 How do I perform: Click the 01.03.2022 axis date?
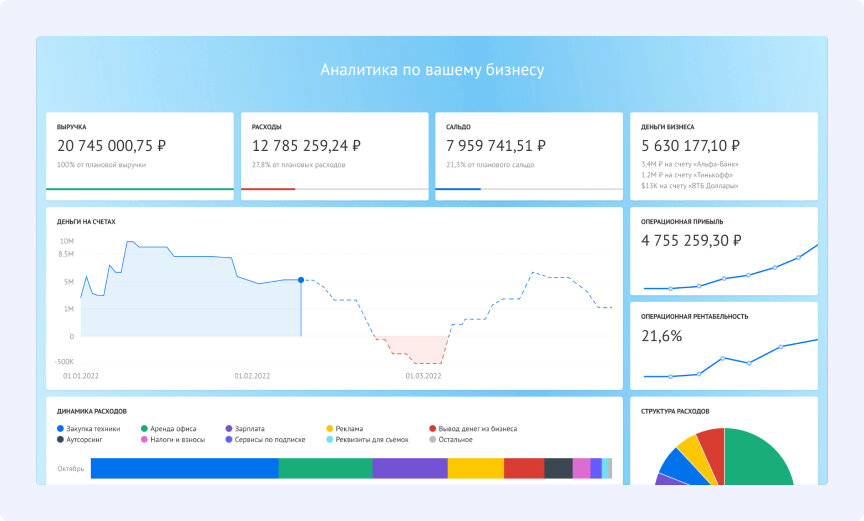pyautogui.click(x=423, y=376)
